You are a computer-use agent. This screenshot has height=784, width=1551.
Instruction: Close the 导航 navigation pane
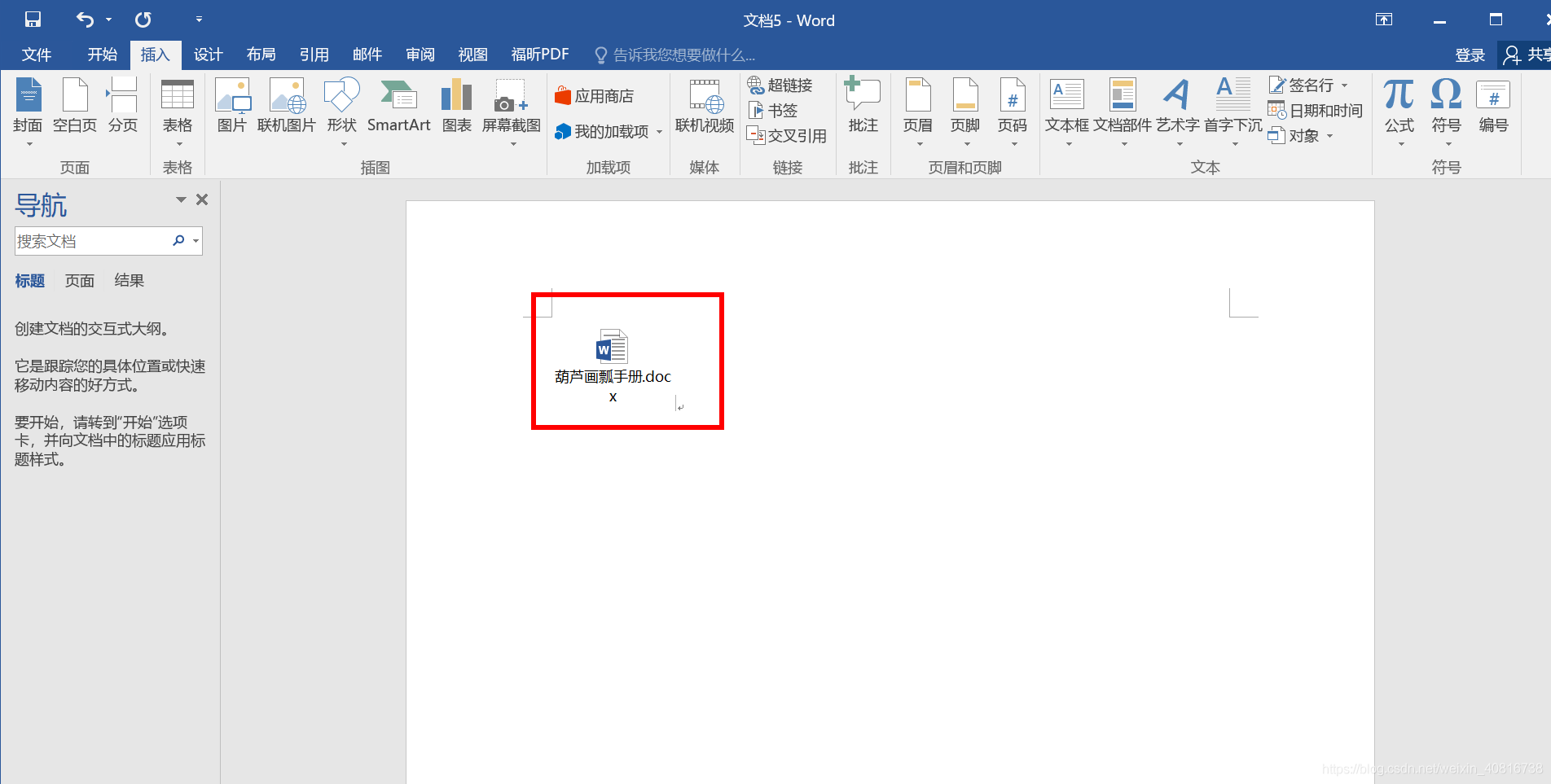(x=202, y=199)
